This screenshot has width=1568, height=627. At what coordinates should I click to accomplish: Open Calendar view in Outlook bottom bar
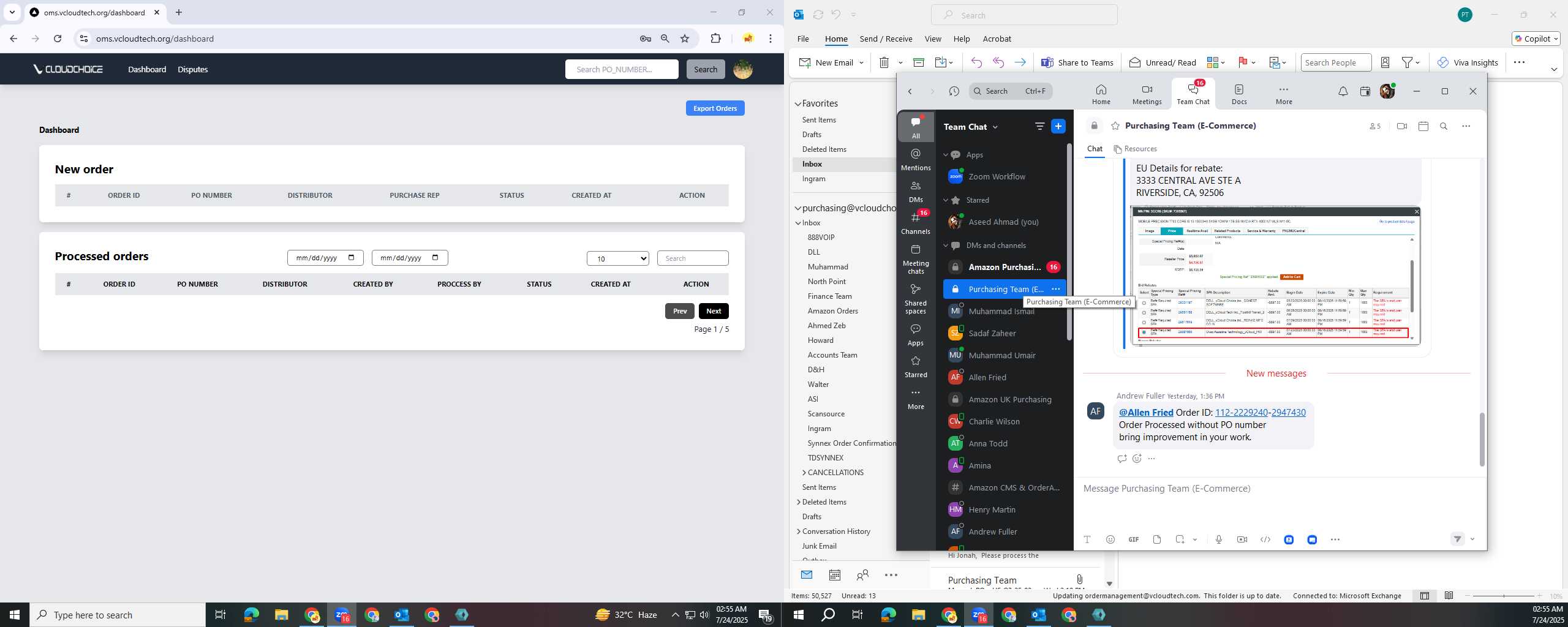(x=834, y=575)
